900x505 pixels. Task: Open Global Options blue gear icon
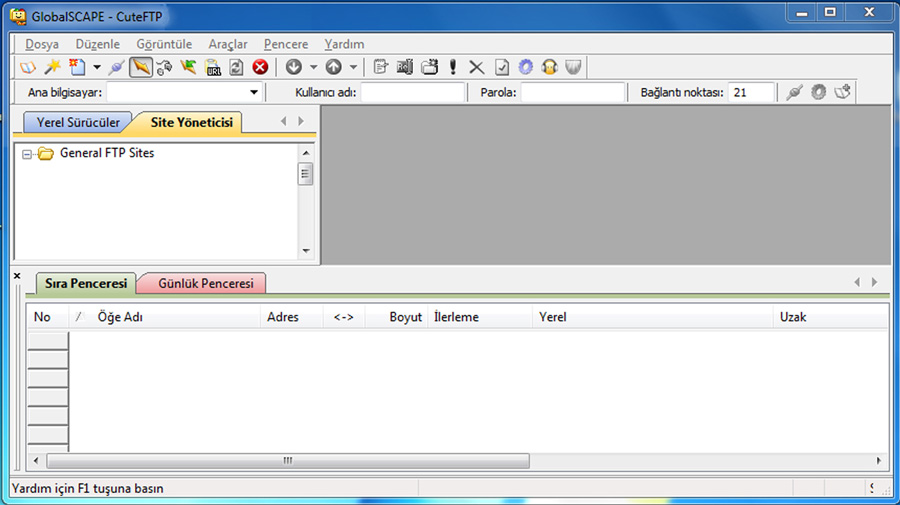point(525,67)
